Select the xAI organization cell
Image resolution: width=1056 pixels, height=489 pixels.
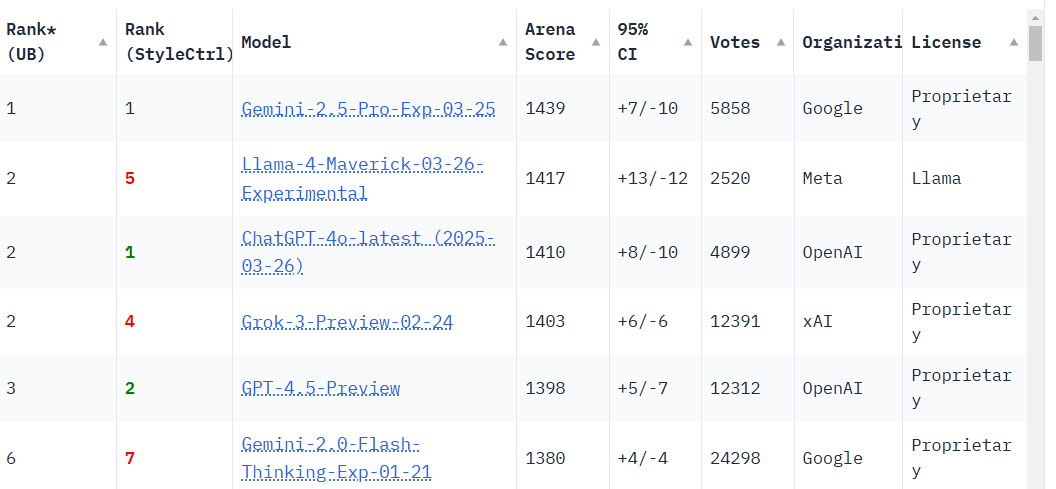pyautogui.click(x=817, y=321)
